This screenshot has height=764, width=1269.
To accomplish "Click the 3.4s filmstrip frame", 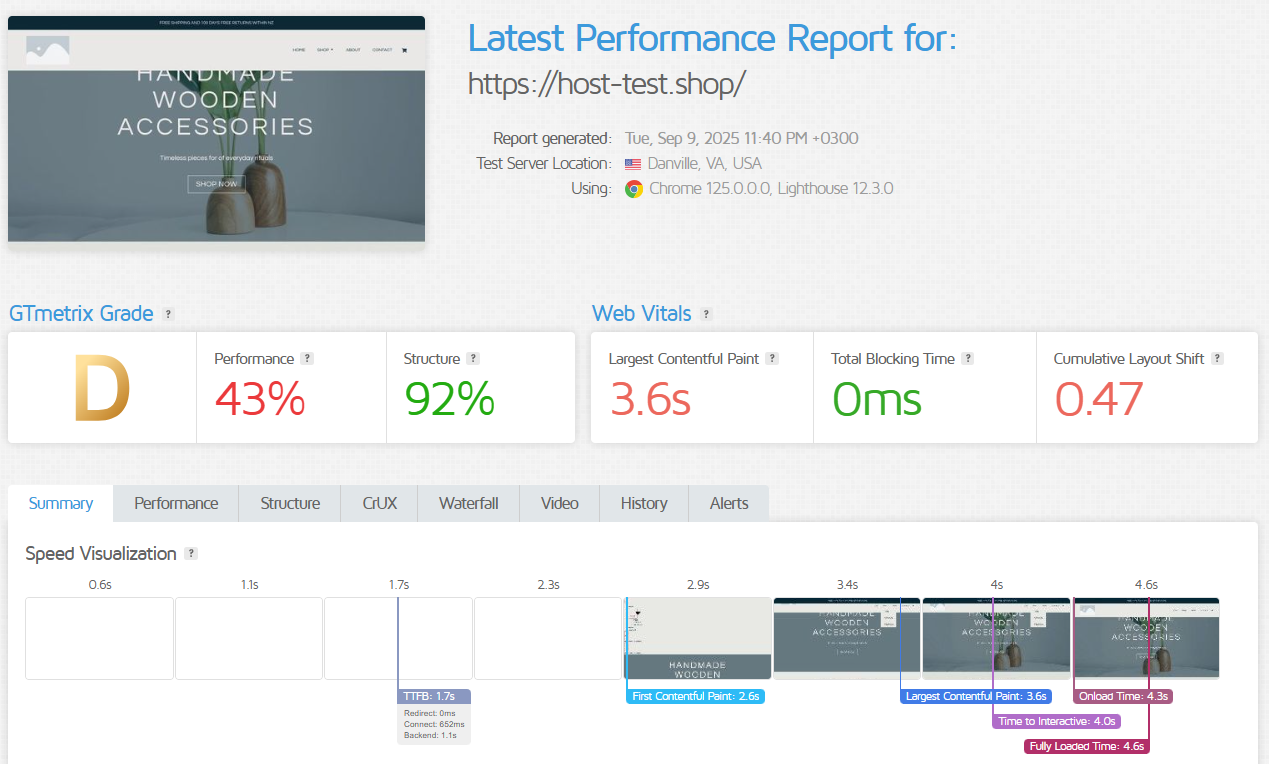I will pyautogui.click(x=847, y=639).
